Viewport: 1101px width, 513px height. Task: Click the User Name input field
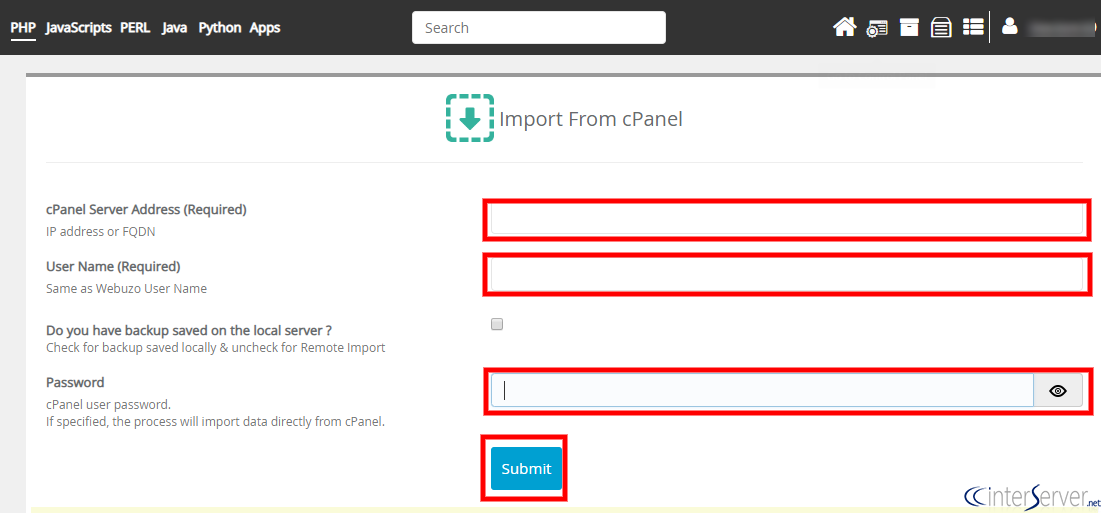(786, 274)
